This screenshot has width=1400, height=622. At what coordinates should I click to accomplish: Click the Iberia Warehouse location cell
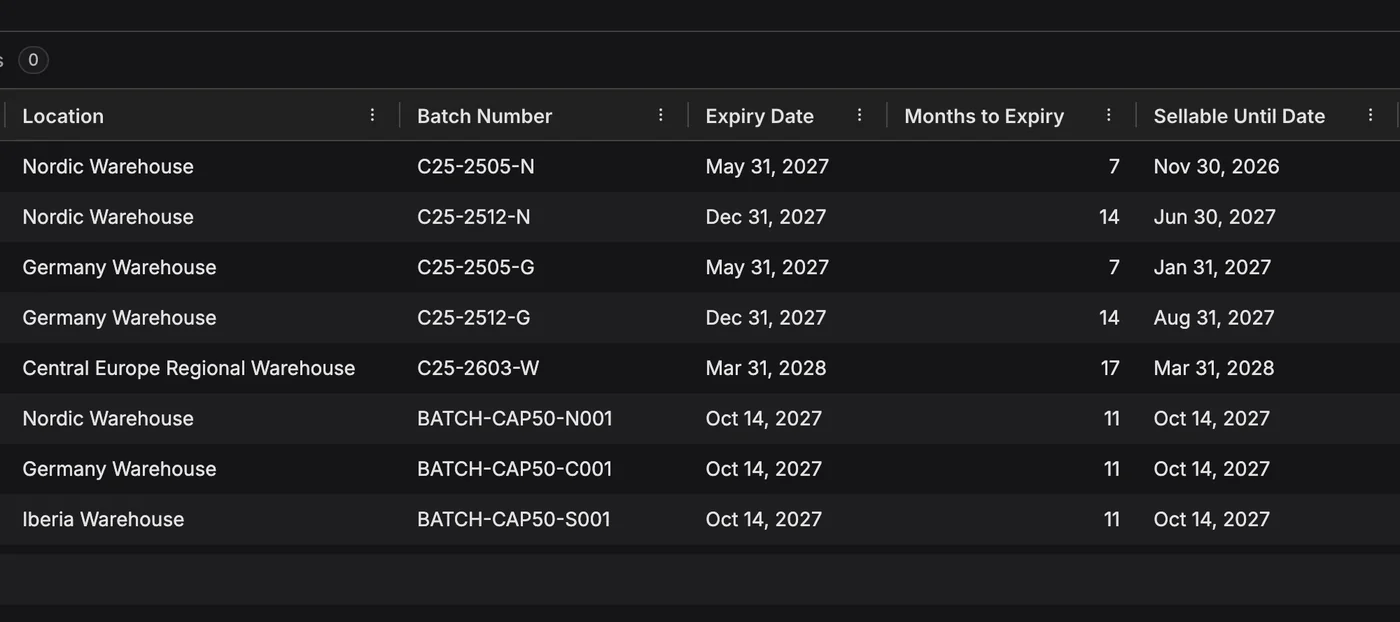tap(103, 519)
